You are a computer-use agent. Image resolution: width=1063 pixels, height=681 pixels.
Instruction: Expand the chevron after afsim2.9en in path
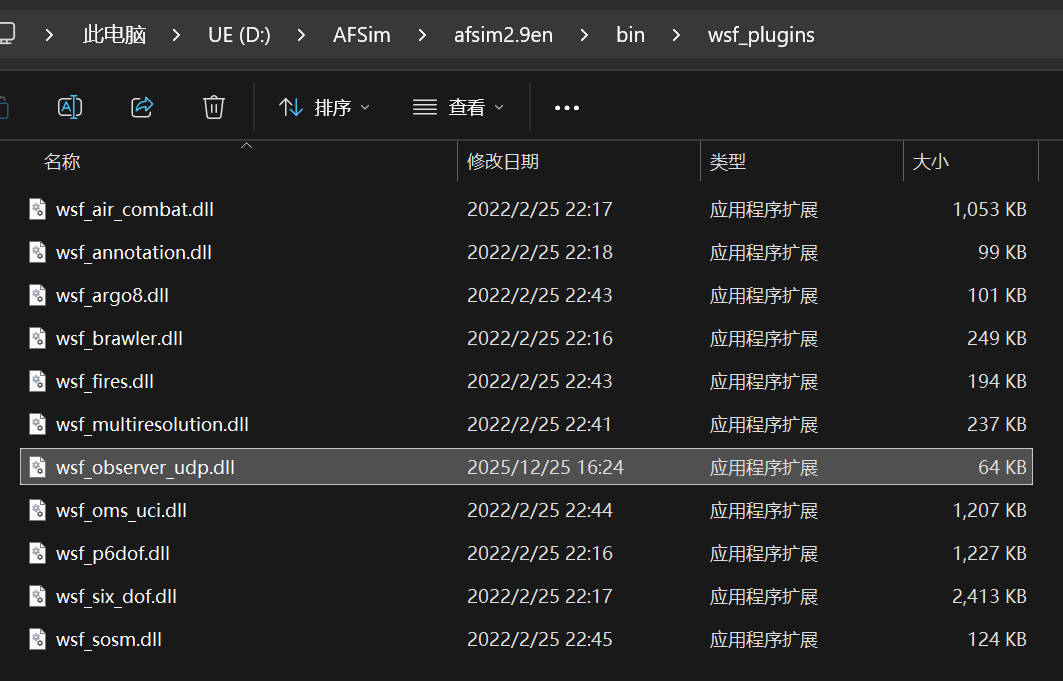(x=585, y=36)
